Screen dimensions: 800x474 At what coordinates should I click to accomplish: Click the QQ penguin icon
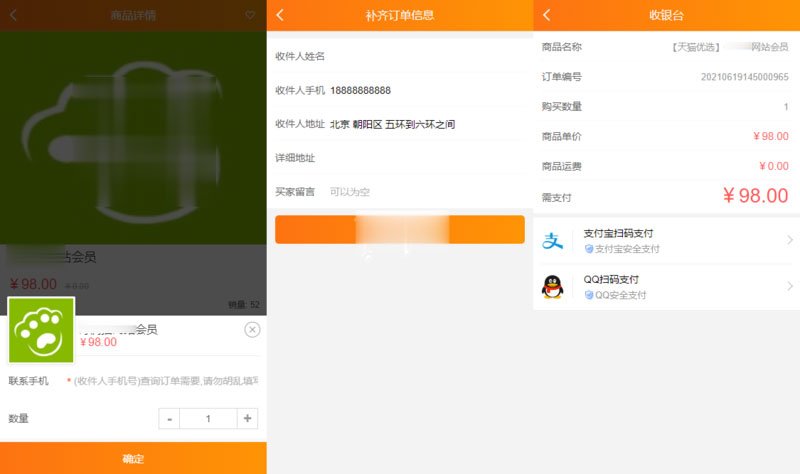[553, 287]
